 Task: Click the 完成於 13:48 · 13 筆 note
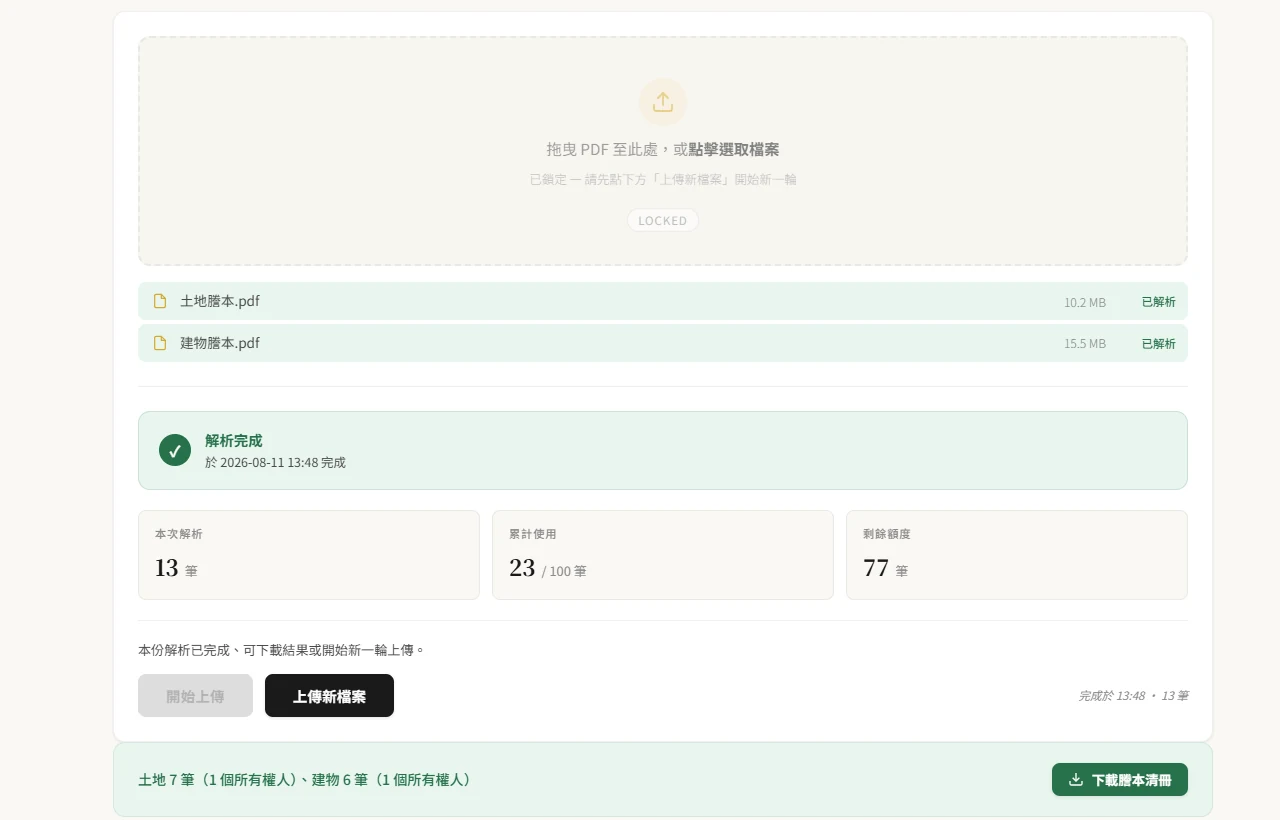[x=1133, y=696]
